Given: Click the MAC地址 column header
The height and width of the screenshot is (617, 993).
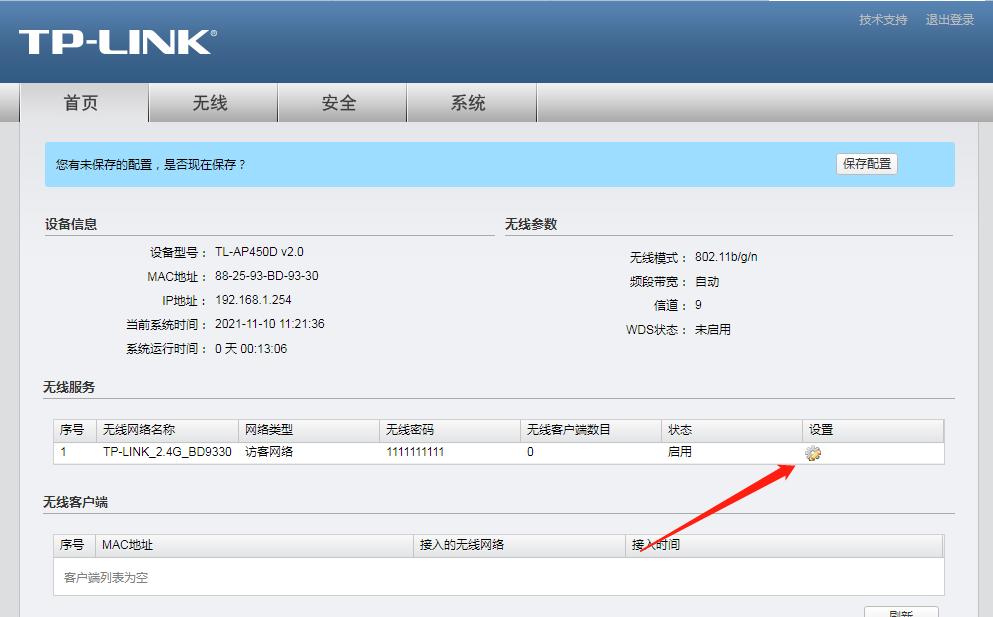Looking at the screenshot, I should coord(123,545).
